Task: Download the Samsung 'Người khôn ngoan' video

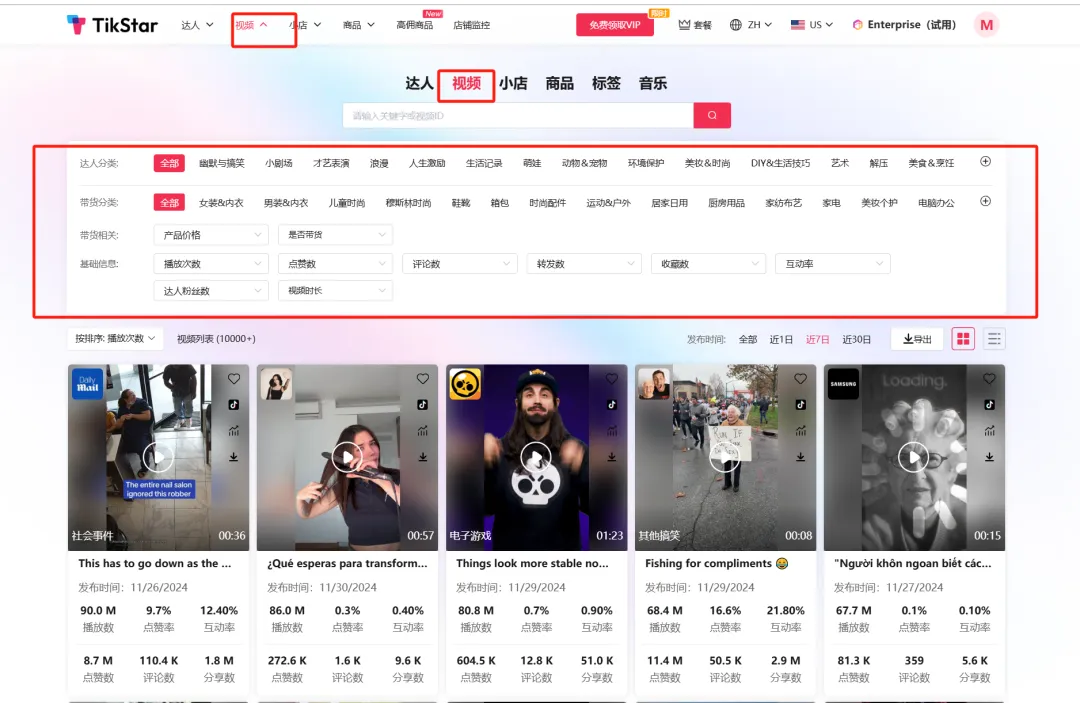Action: click(x=989, y=457)
